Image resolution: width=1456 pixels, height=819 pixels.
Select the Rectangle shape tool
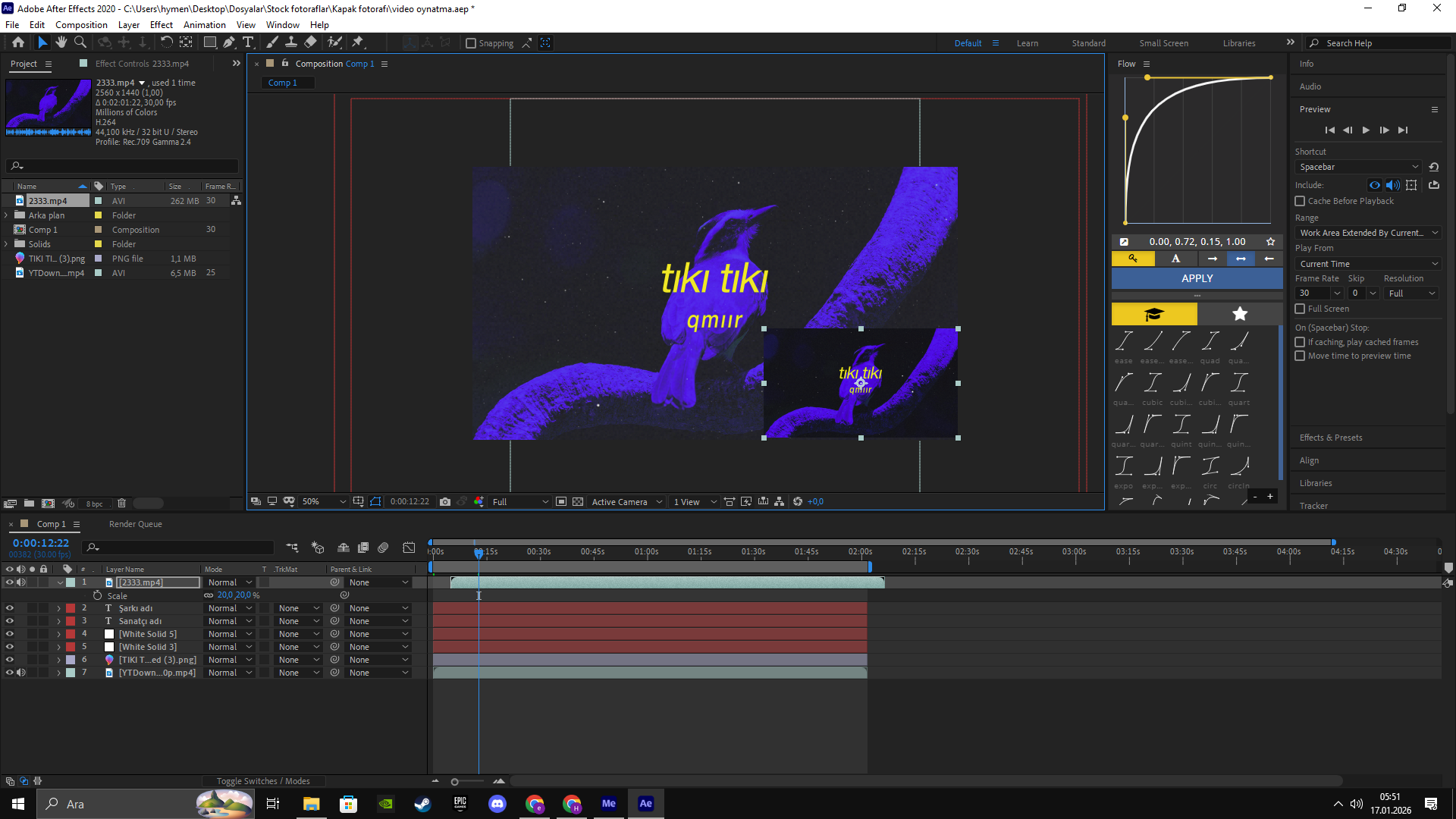point(210,42)
